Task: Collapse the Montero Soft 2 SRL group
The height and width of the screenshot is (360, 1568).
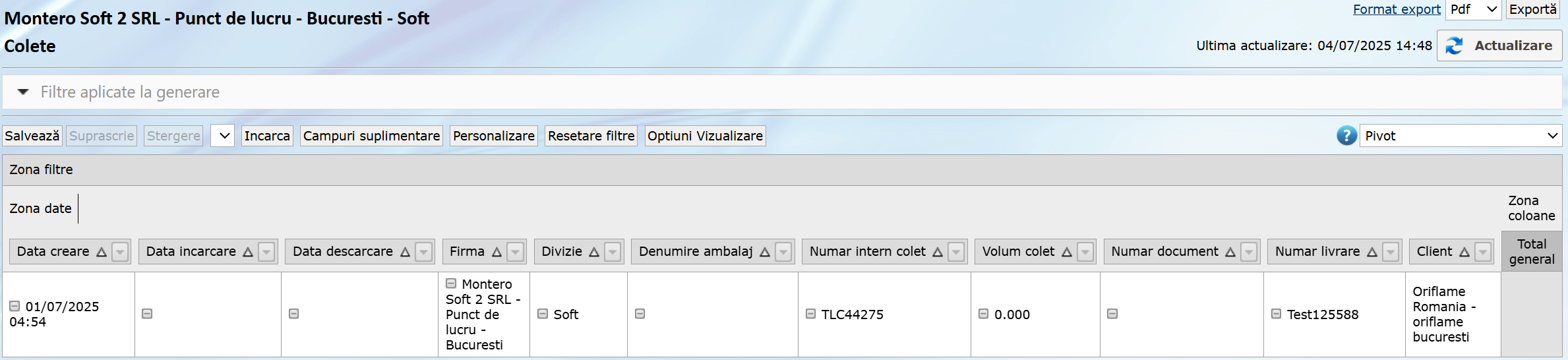Action: pos(451,284)
